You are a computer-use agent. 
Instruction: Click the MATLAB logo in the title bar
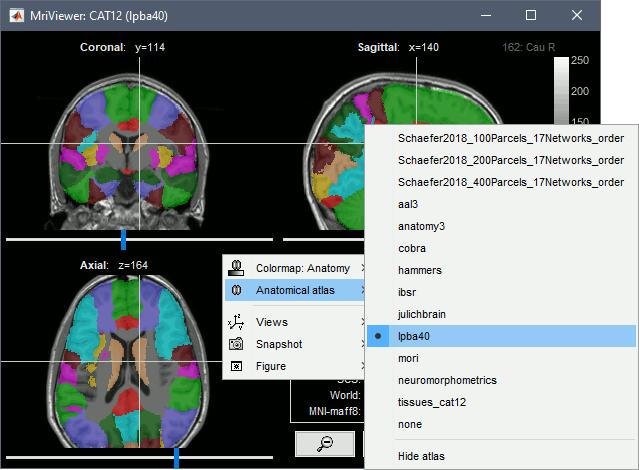17,15
